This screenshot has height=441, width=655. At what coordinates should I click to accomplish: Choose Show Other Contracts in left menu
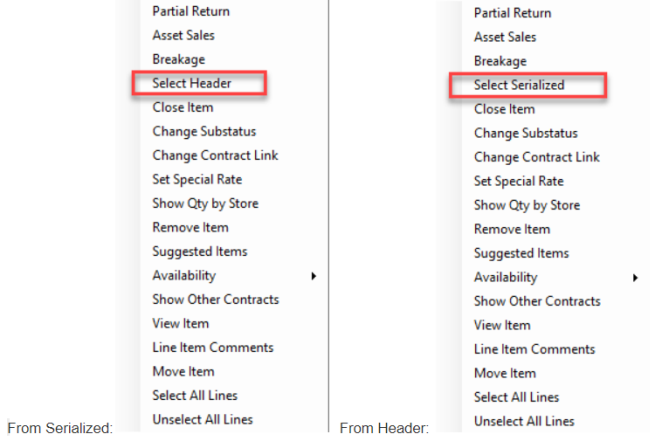[216, 299]
